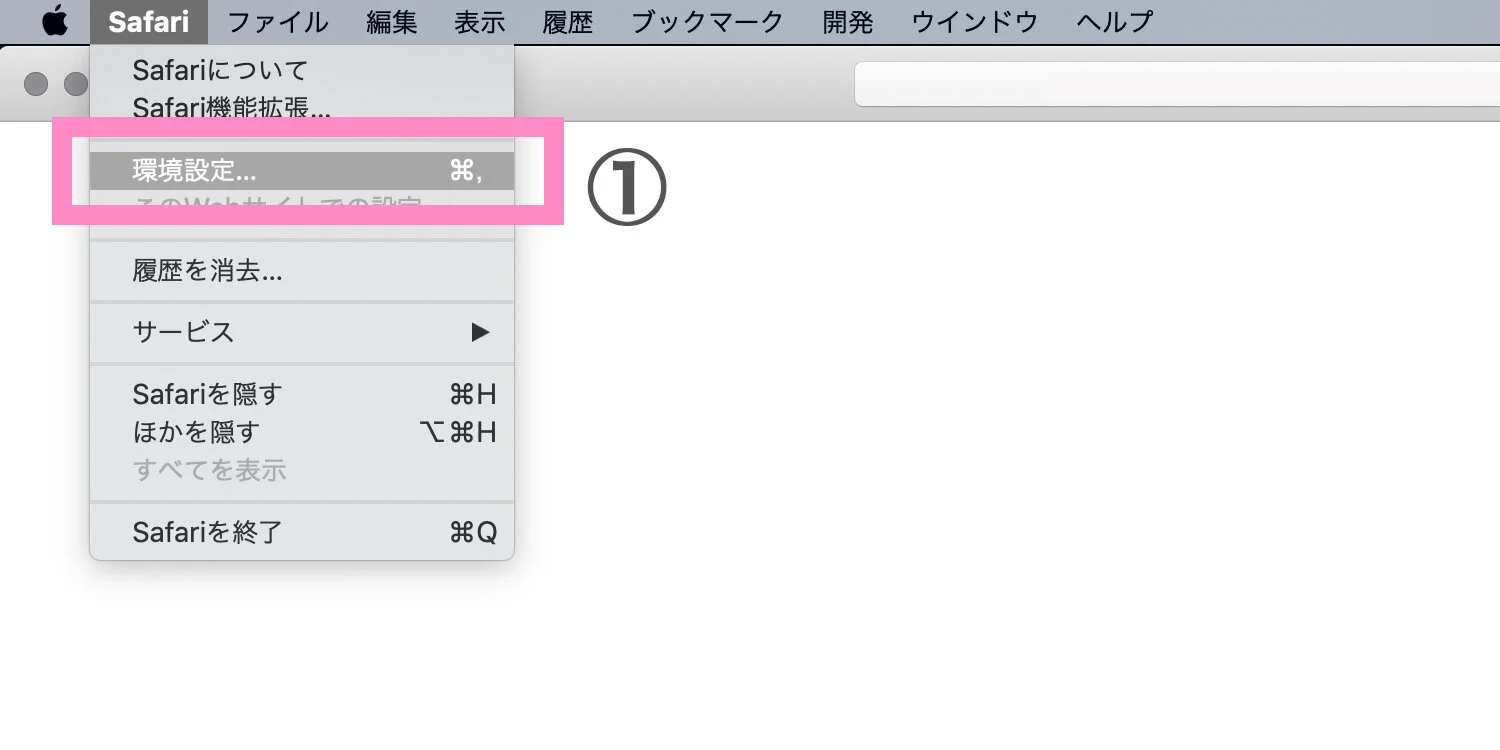Open the ファイル menu
Image resolution: width=1500 pixels, height=750 pixels.
pos(278,21)
